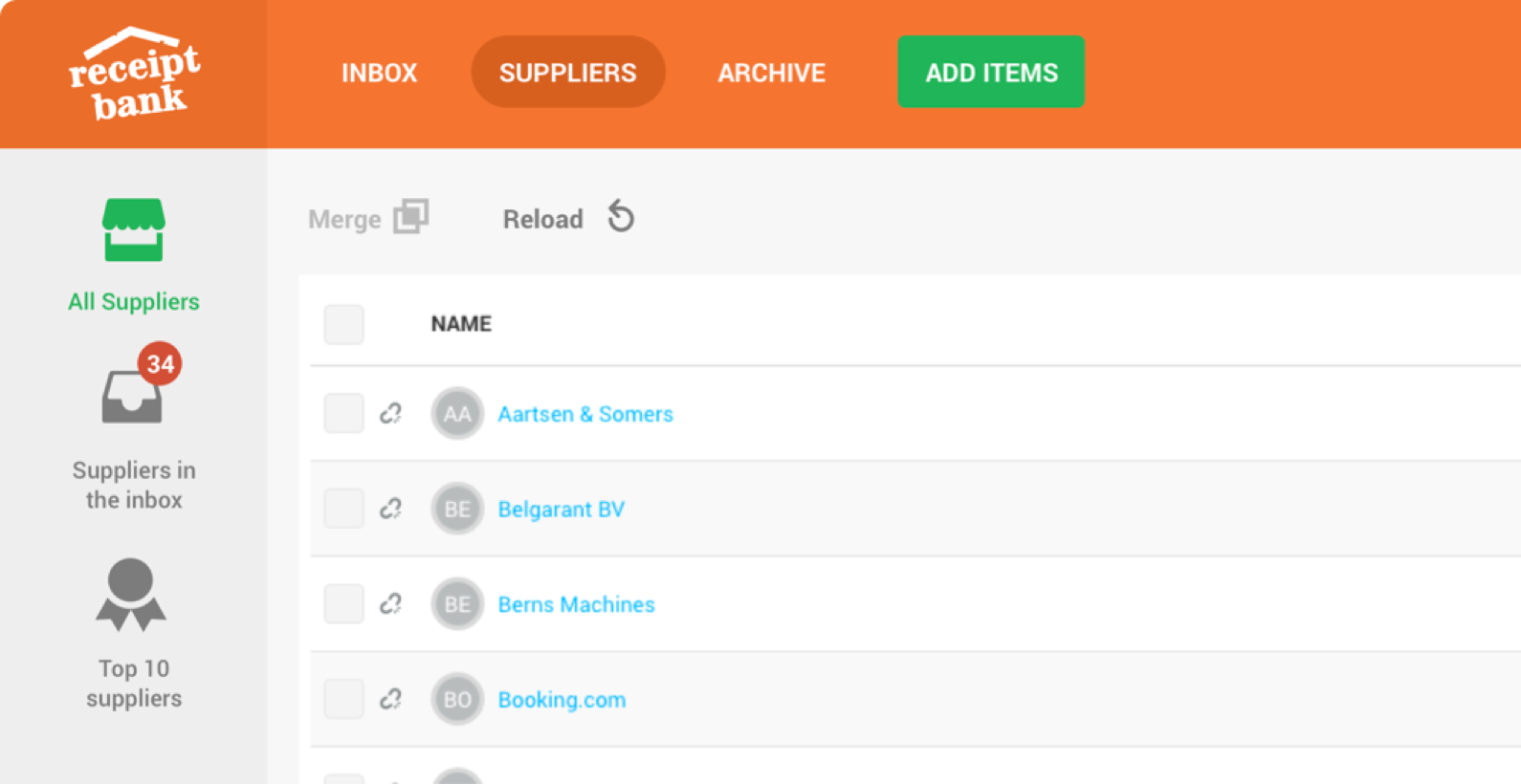
Task: Open the Top 10 suppliers ribbon icon
Action: coord(131,595)
